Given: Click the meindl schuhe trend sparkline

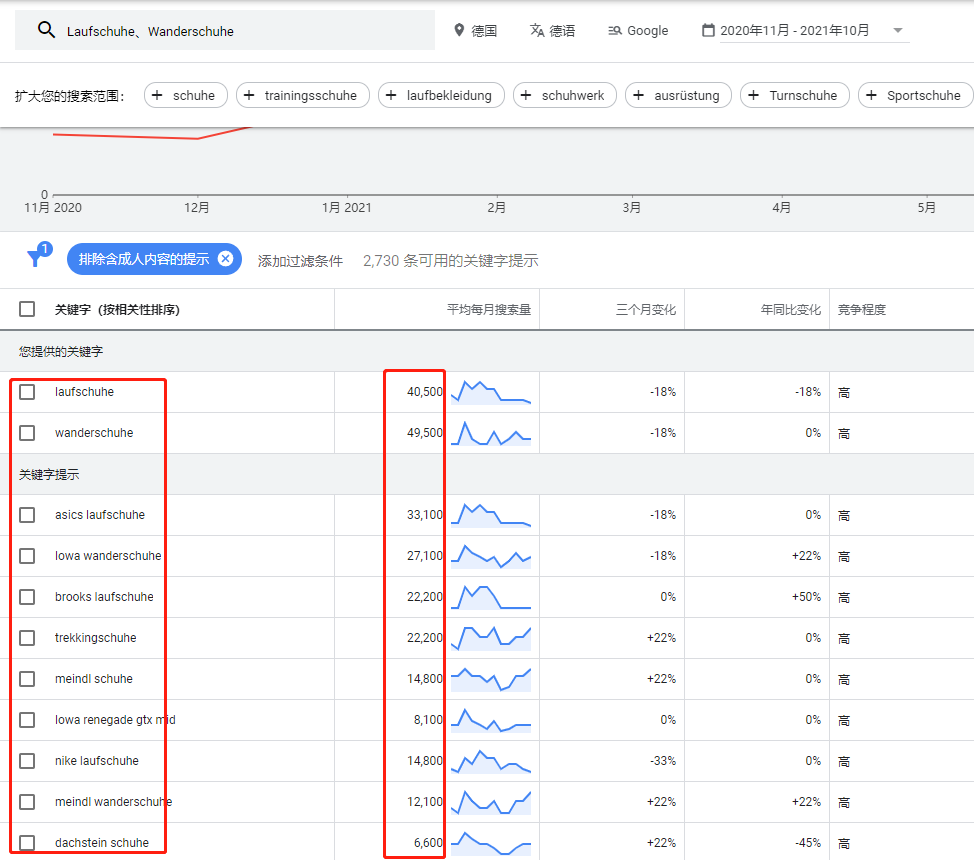Looking at the screenshot, I should 491,679.
